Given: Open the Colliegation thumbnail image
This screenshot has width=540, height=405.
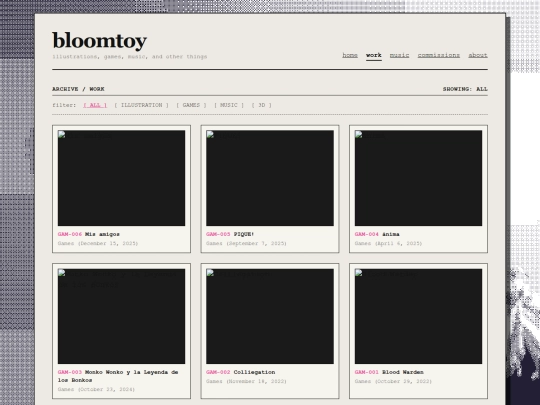Looking at the screenshot, I should pos(270,316).
